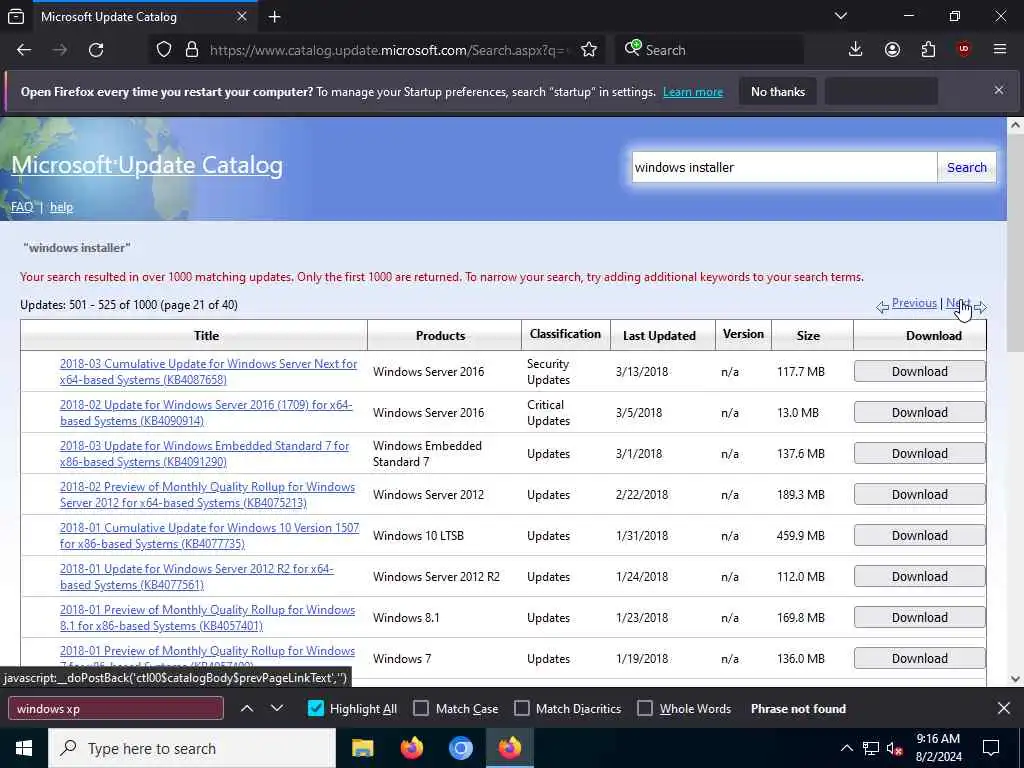Image resolution: width=1024 pixels, height=768 pixels.
Task: Click the right arrow next-page icon
Action: point(980,307)
